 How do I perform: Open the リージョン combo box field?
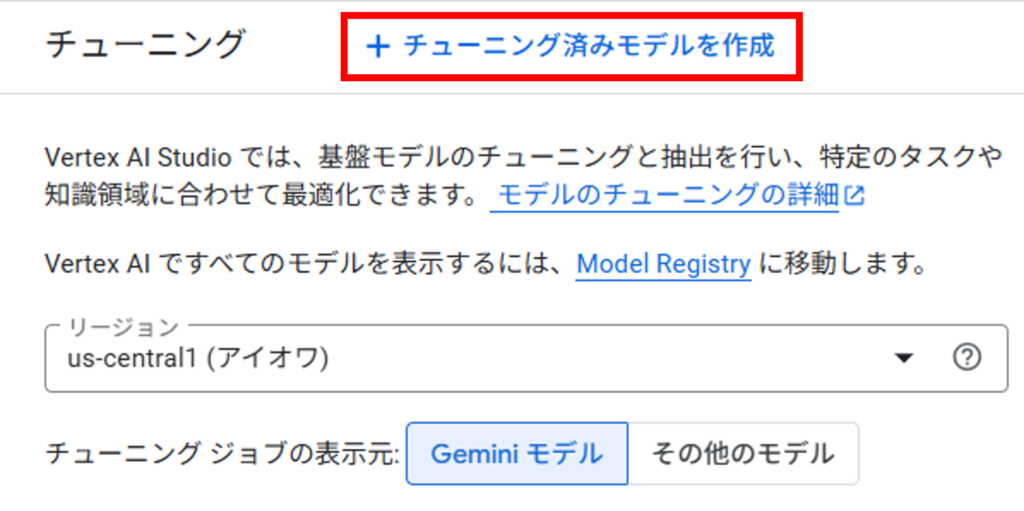click(x=526, y=358)
